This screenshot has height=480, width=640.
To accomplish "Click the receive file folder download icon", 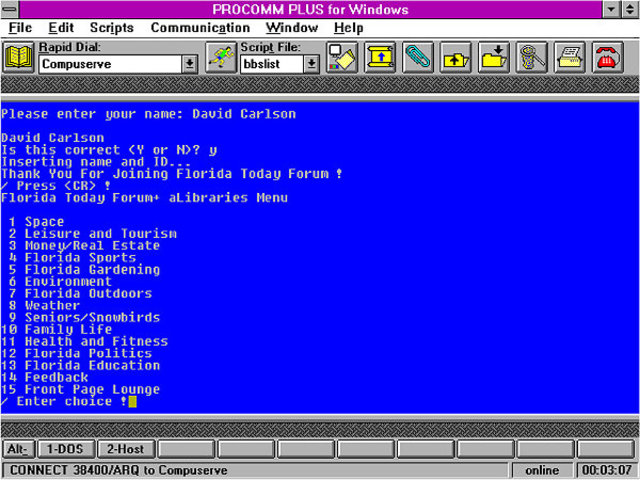I will click(494, 58).
